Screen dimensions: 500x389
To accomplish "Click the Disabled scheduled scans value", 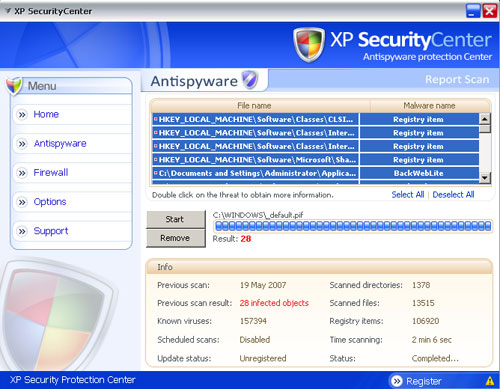I will coord(255,340).
